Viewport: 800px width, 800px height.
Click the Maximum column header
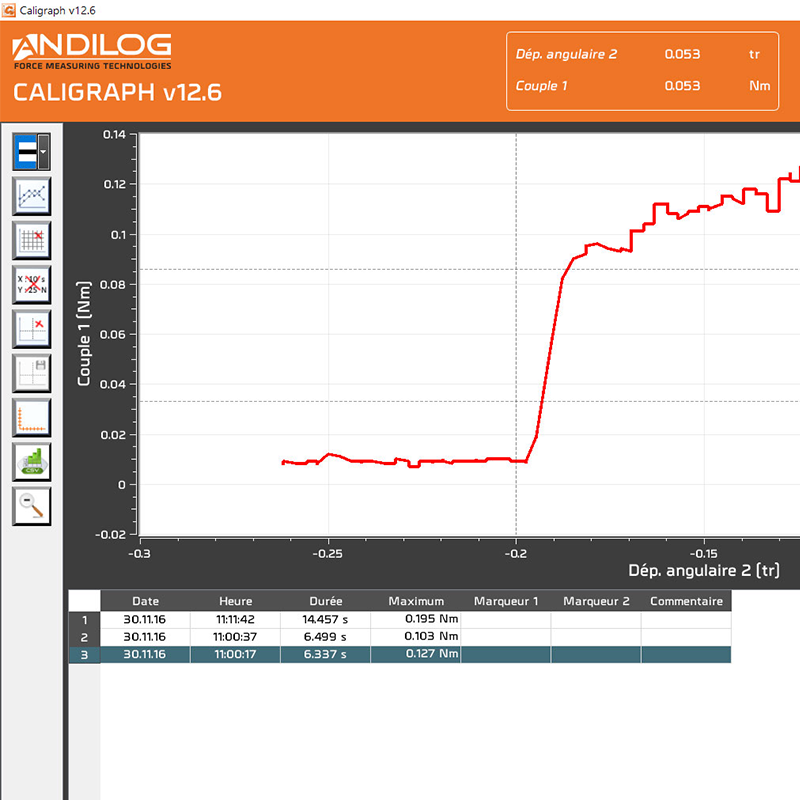tap(415, 601)
